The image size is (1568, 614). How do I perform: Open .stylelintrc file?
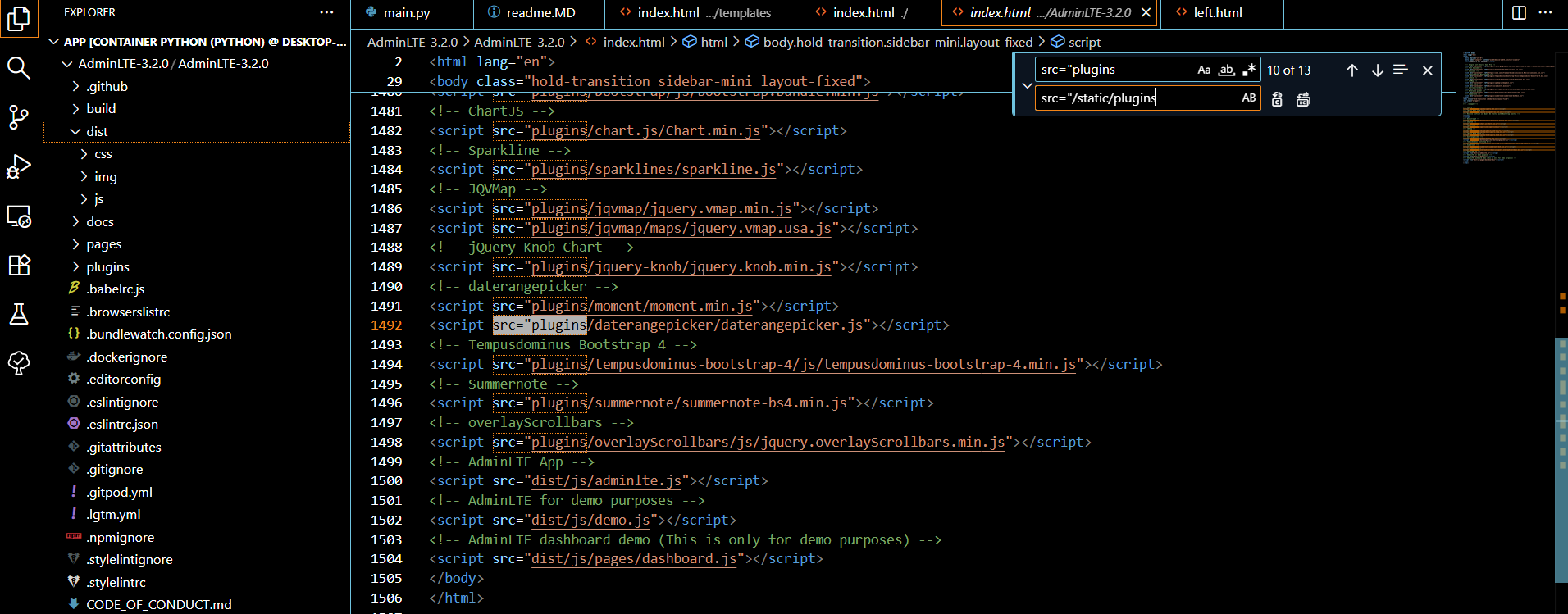(197, 583)
